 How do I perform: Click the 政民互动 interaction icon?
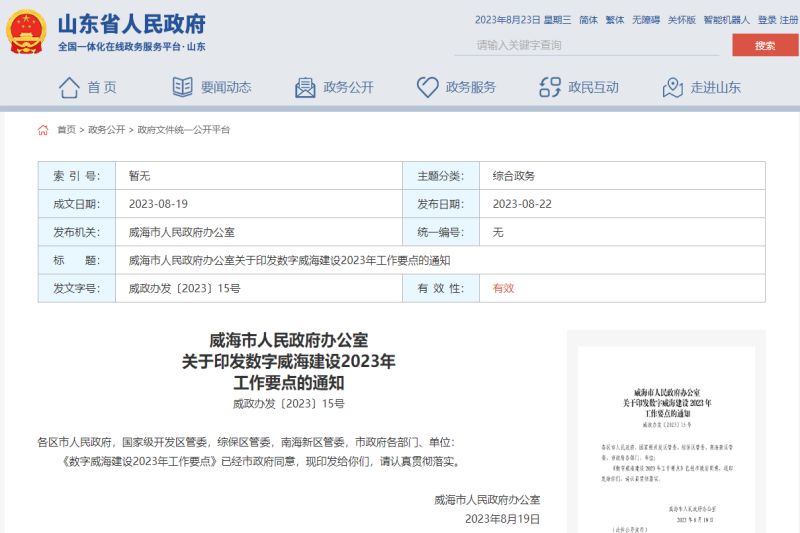(x=550, y=87)
